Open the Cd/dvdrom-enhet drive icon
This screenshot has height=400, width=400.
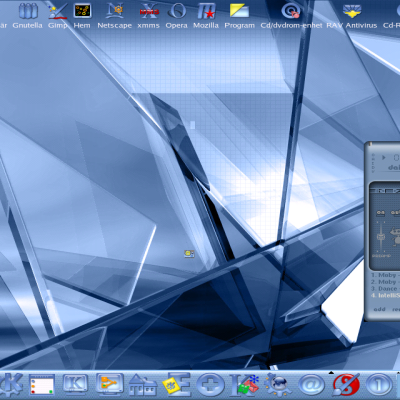tap(291, 15)
